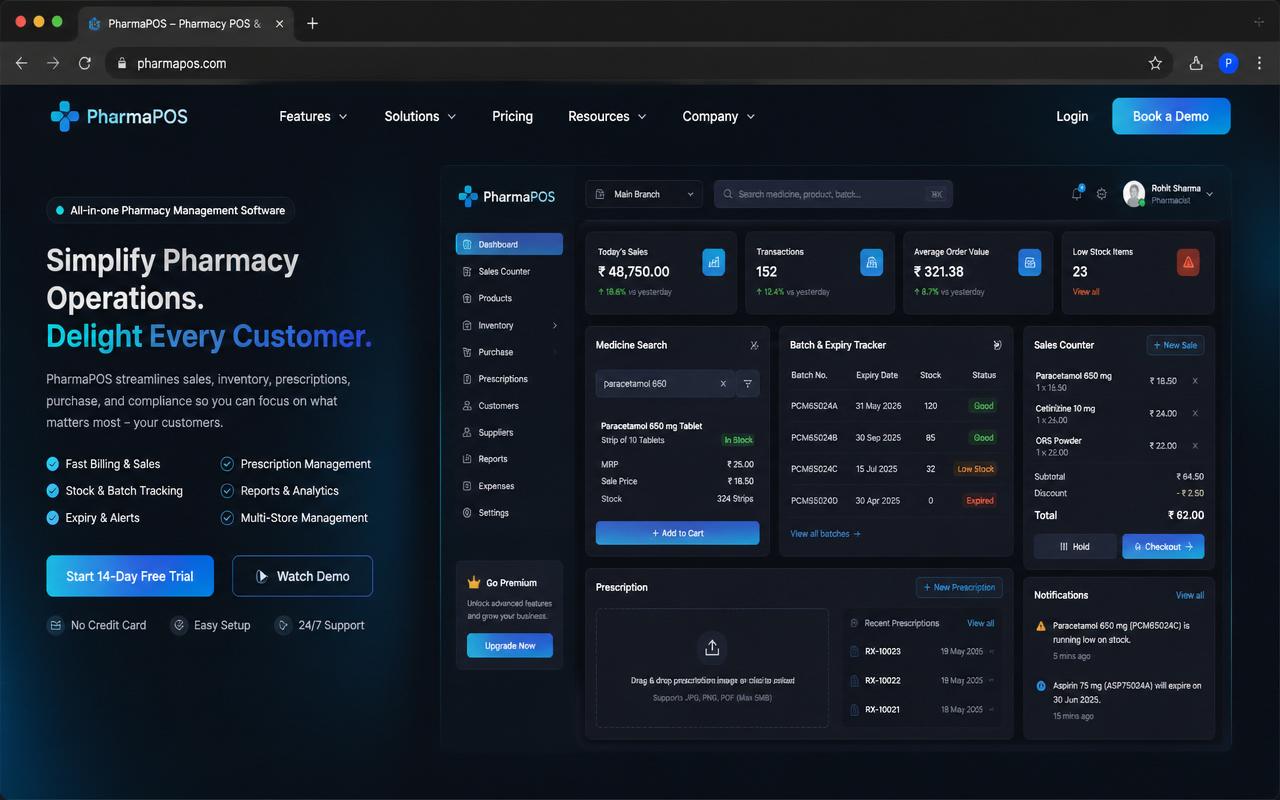
Task: Go to the Pricing page
Action: [512, 116]
